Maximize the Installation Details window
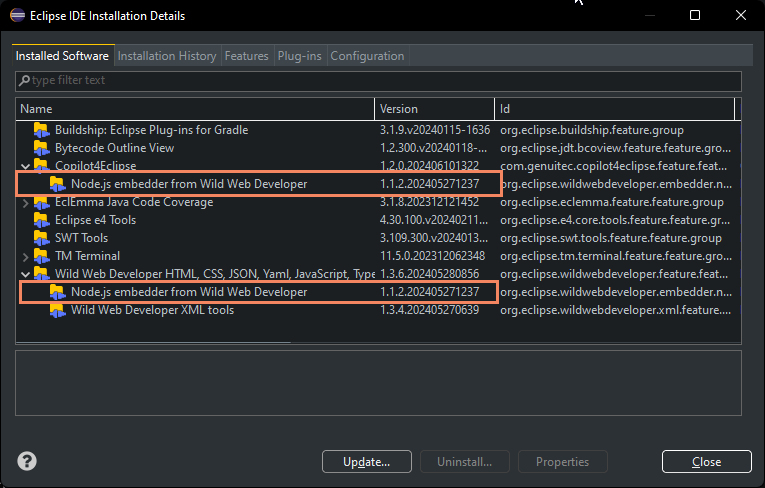This screenshot has width=765, height=488. pos(695,15)
